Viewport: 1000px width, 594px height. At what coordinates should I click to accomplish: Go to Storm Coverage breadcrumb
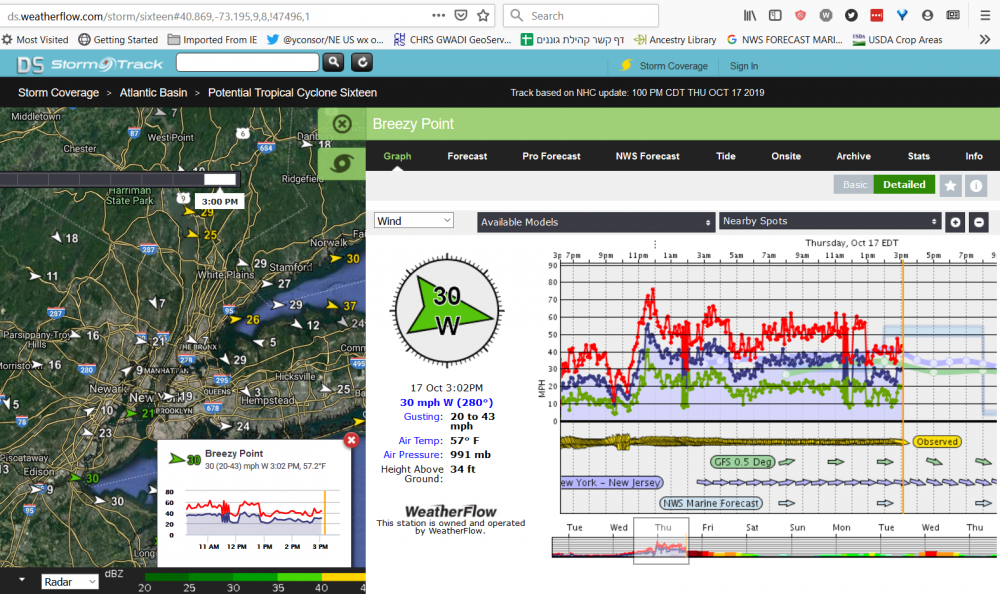click(58, 93)
